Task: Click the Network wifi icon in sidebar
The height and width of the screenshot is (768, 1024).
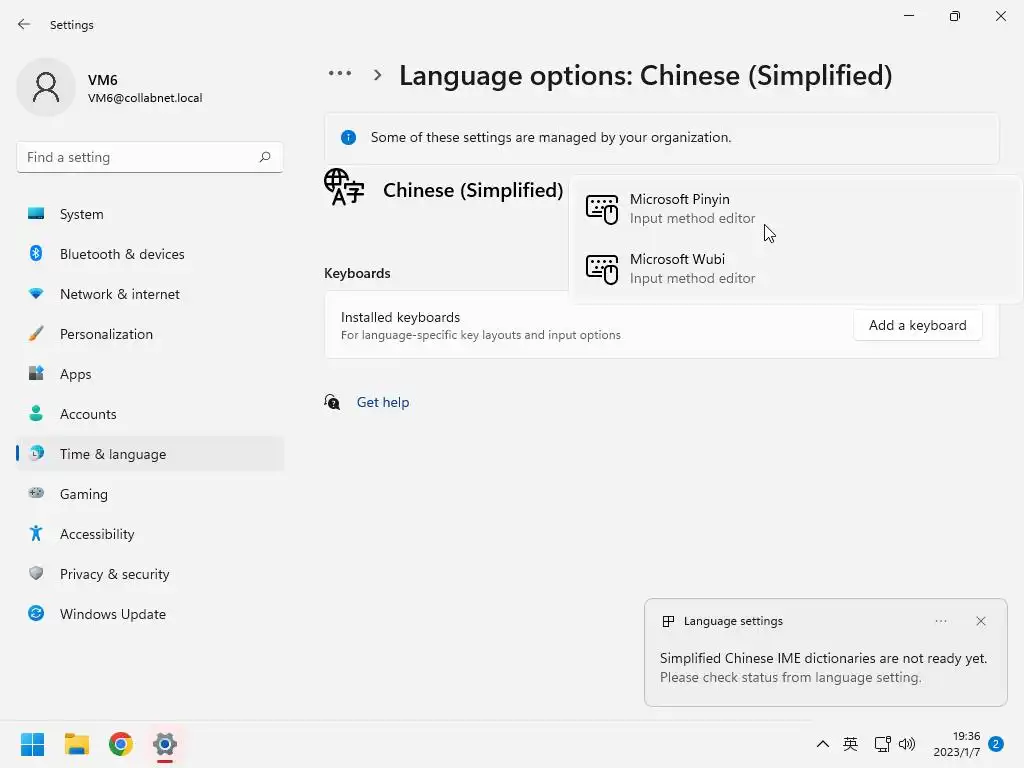Action: pos(36,294)
